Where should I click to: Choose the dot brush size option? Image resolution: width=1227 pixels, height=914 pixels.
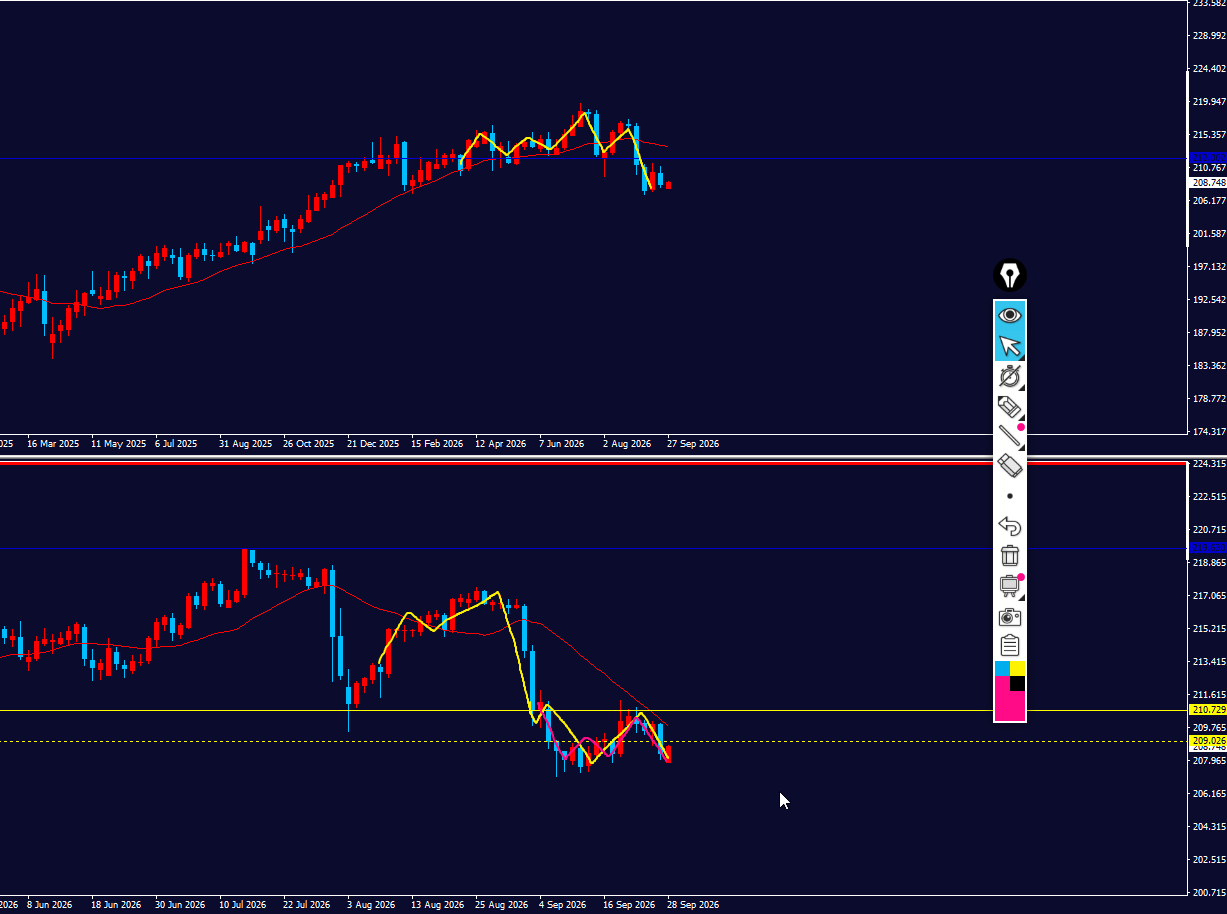coord(1010,496)
